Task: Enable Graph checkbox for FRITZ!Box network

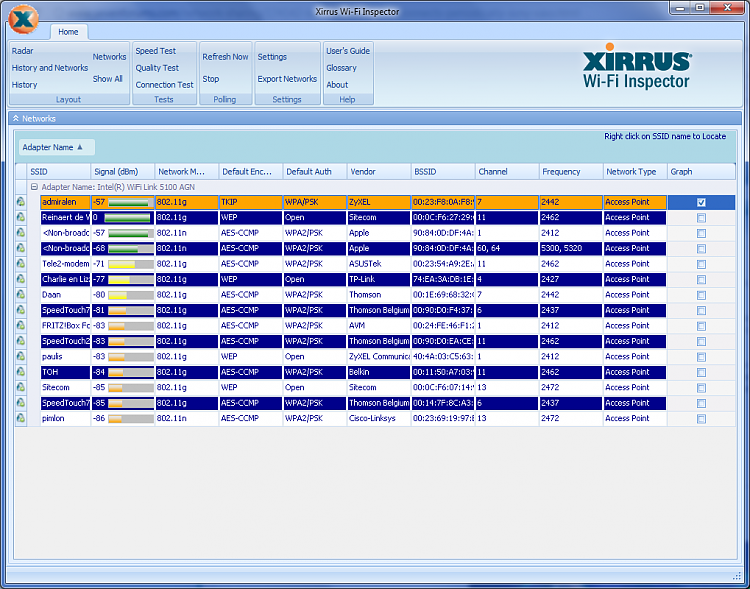Action: coord(701,326)
